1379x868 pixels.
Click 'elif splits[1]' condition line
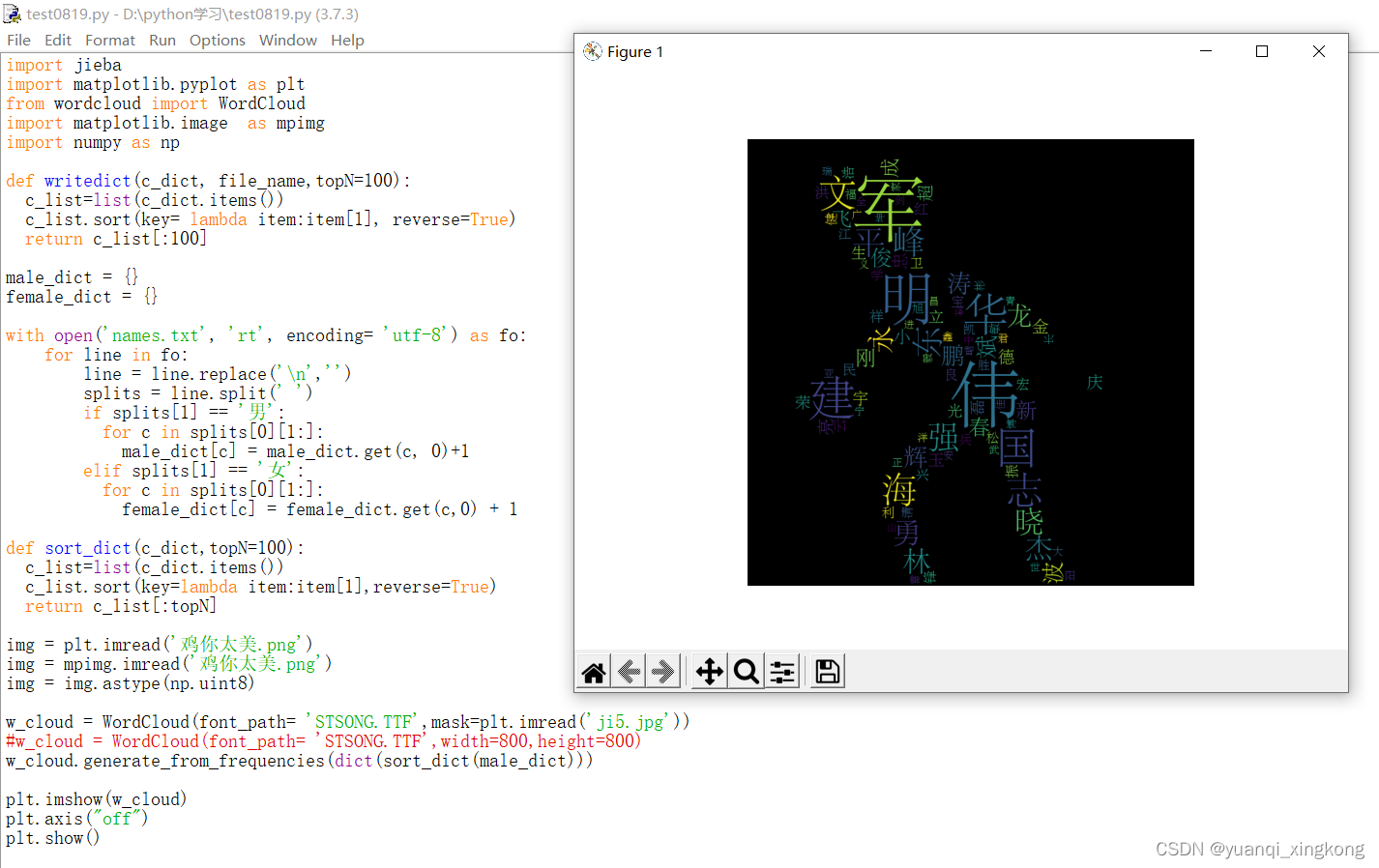(193, 471)
